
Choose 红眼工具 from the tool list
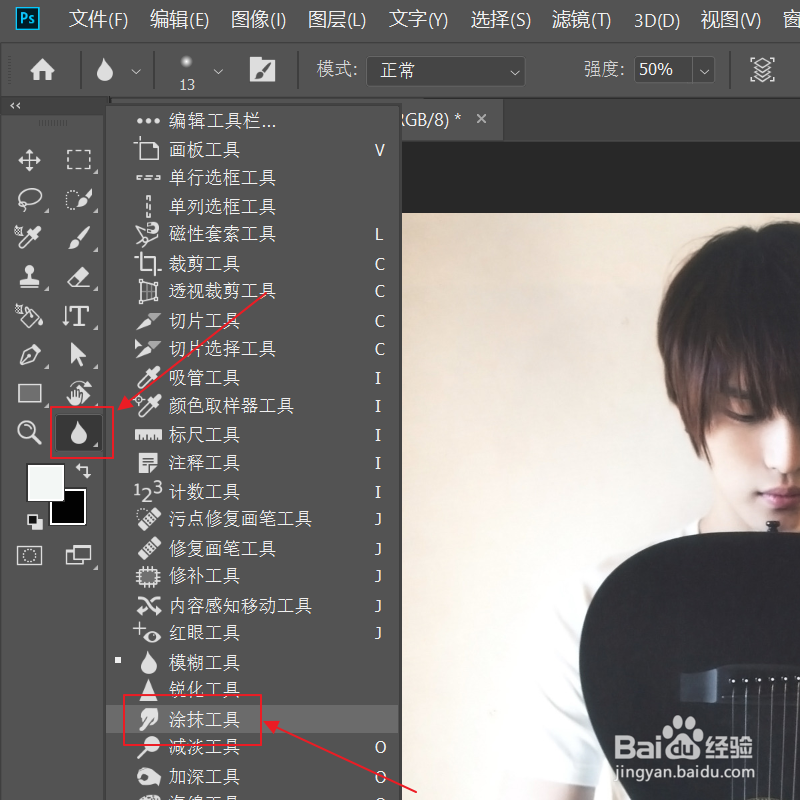click(252, 633)
